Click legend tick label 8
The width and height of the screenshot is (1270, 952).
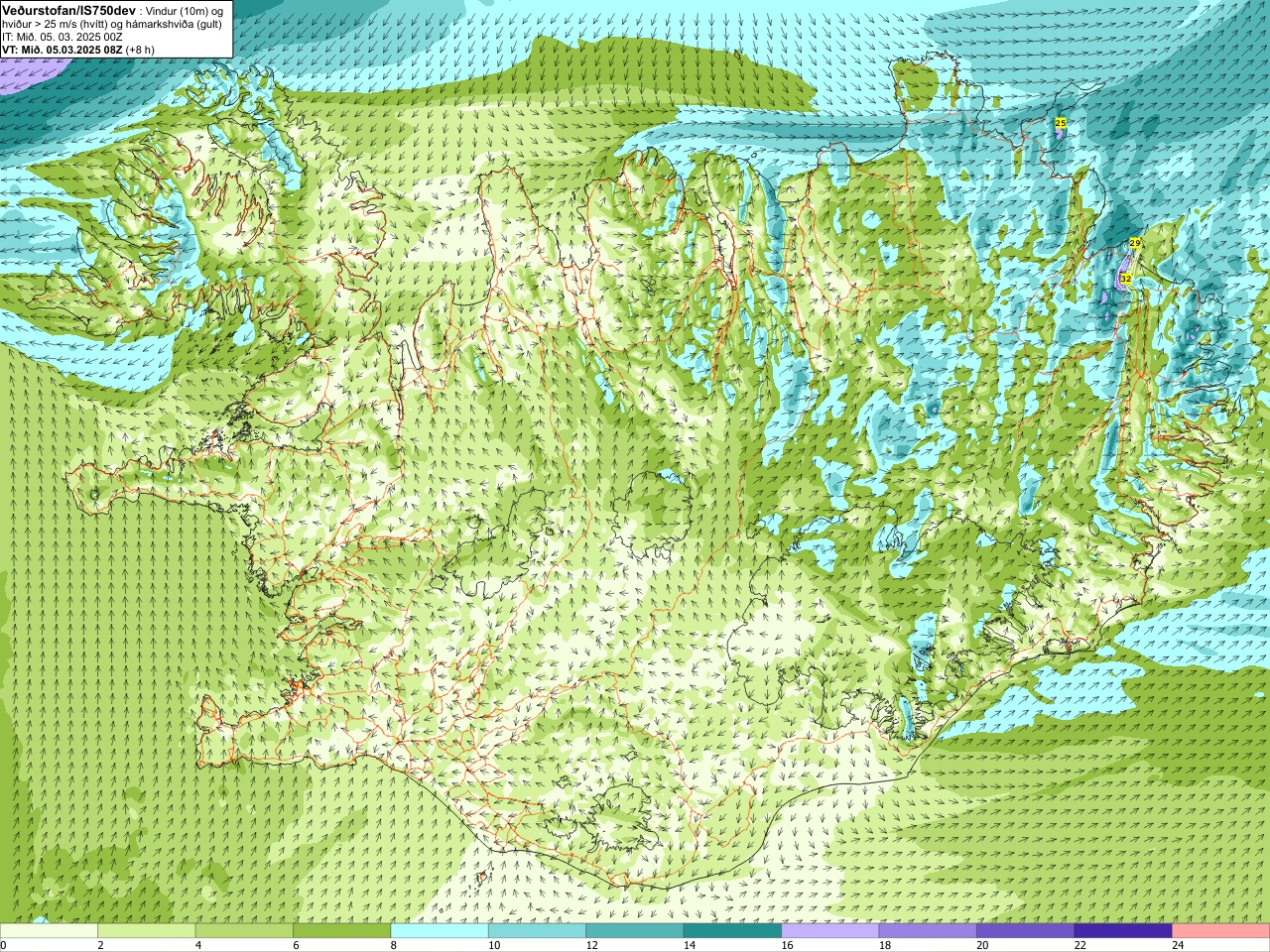[x=394, y=946]
